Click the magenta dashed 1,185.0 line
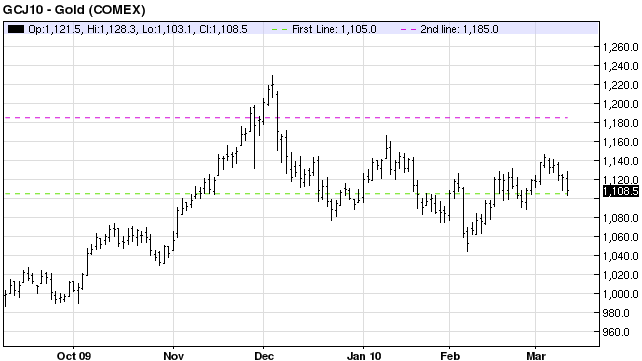 click(286, 118)
